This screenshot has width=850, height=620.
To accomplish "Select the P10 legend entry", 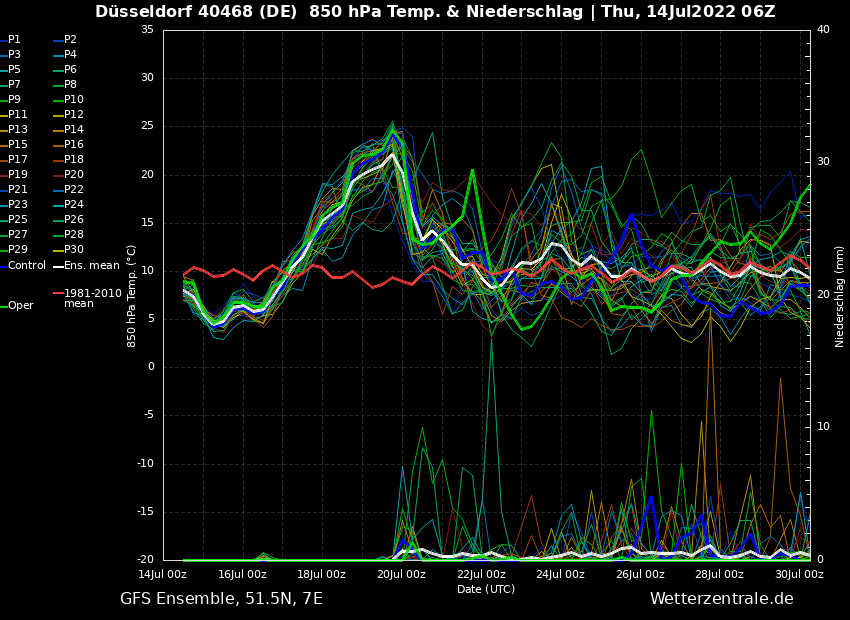I will [73, 100].
